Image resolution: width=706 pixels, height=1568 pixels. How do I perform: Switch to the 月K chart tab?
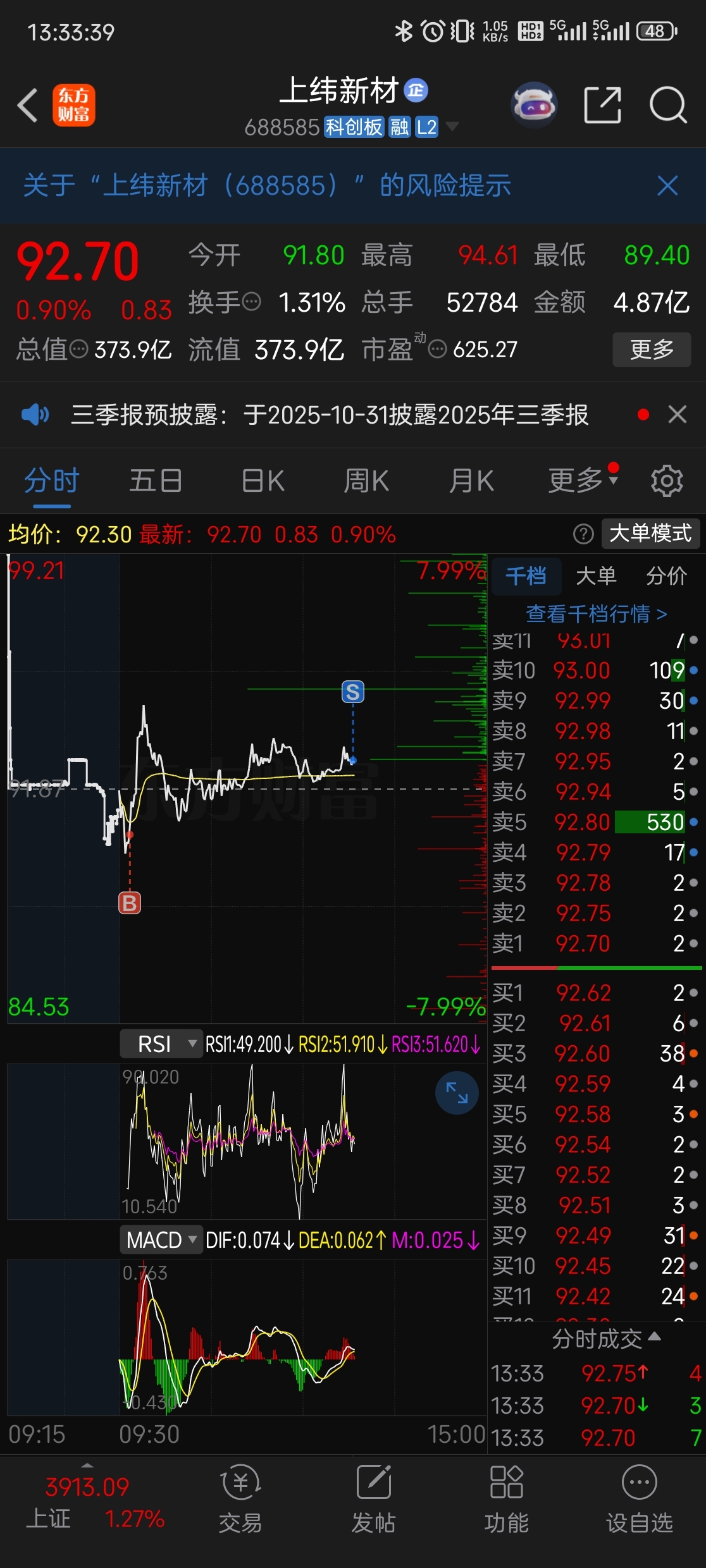(x=471, y=481)
